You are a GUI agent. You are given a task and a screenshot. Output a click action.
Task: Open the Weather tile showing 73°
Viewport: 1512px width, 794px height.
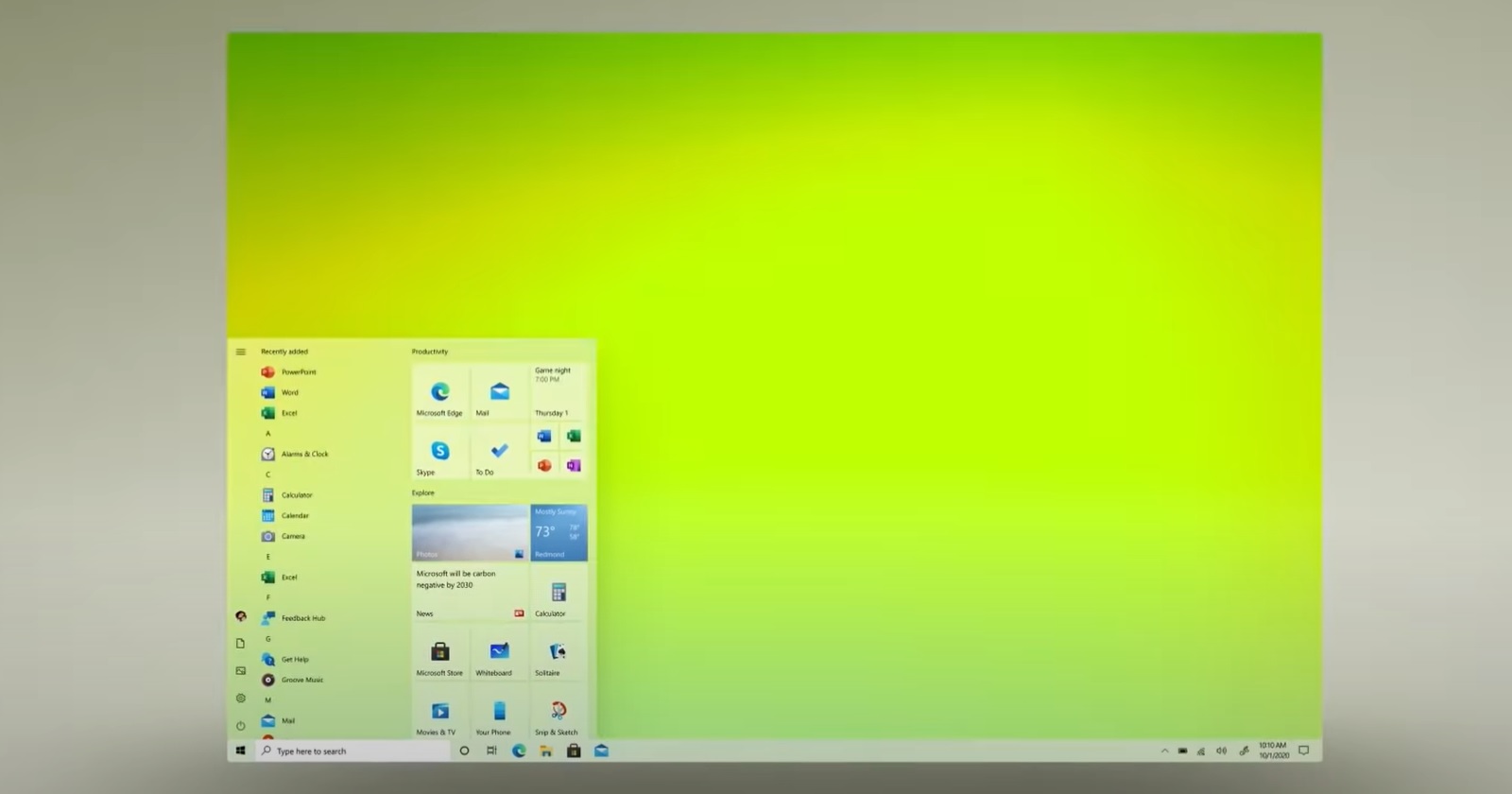(558, 533)
